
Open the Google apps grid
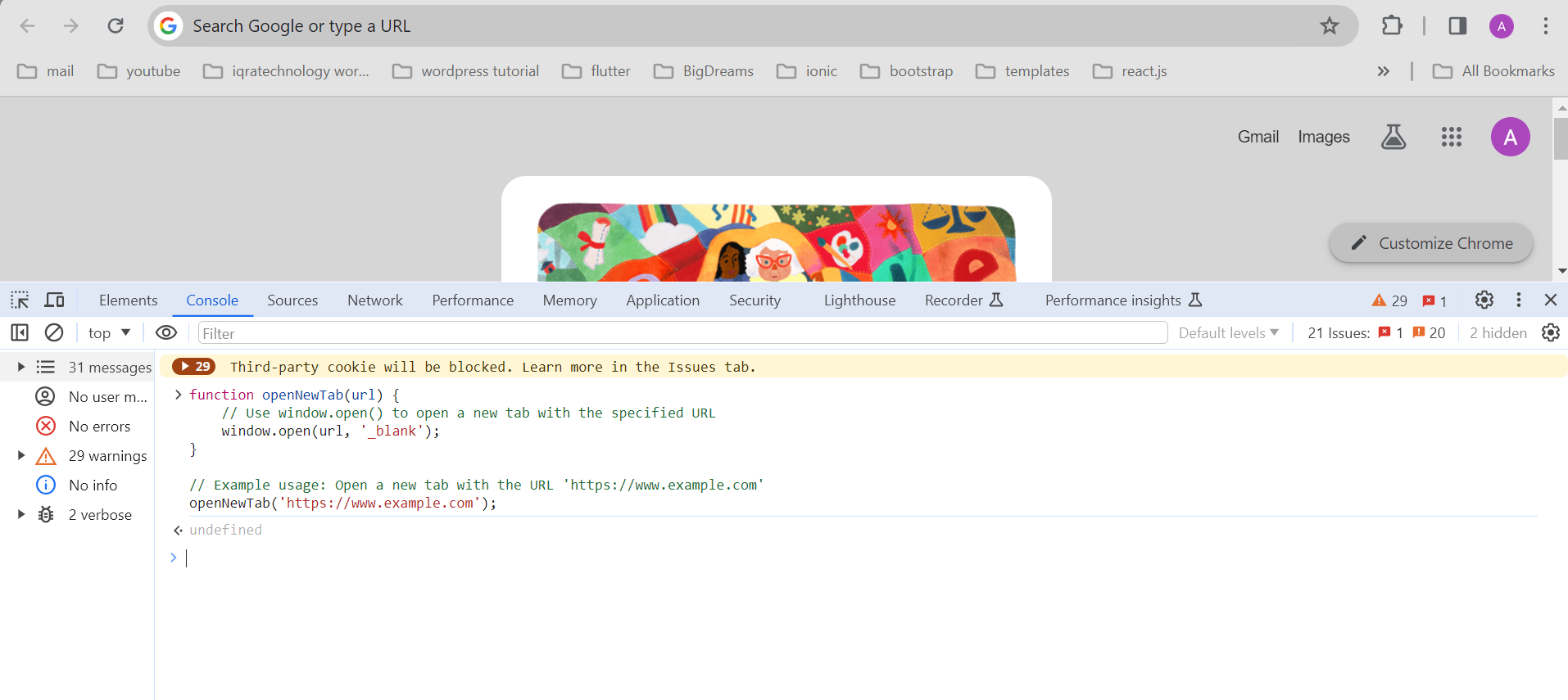pos(1451,137)
